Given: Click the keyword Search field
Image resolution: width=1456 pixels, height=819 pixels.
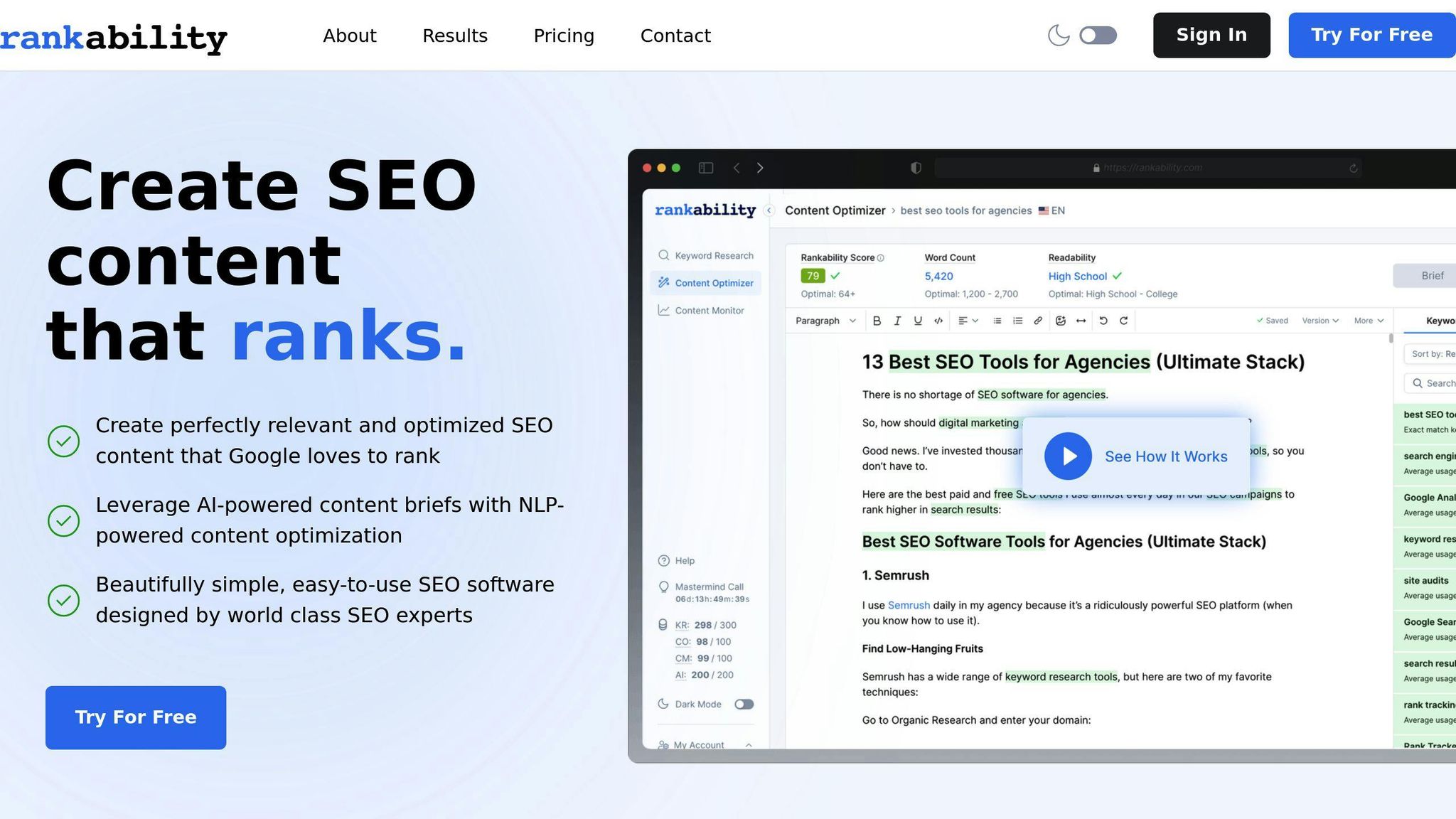Looking at the screenshot, I should click(x=1430, y=383).
